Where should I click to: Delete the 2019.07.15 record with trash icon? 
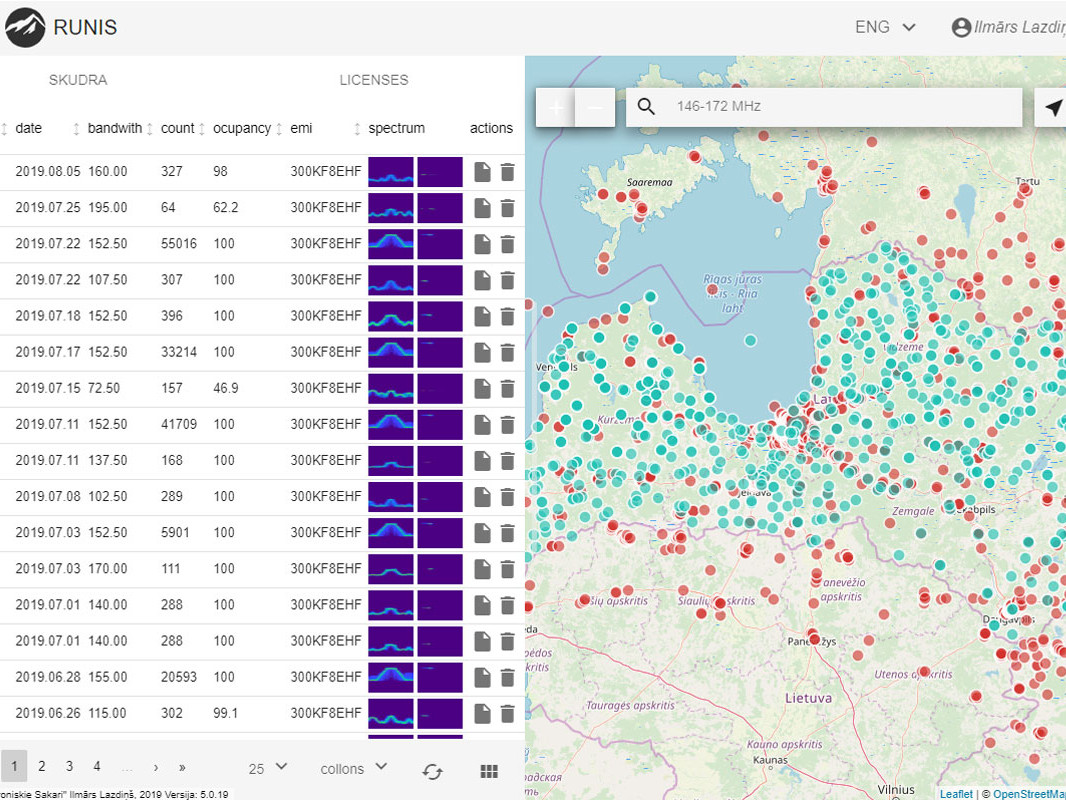click(507, 388)
